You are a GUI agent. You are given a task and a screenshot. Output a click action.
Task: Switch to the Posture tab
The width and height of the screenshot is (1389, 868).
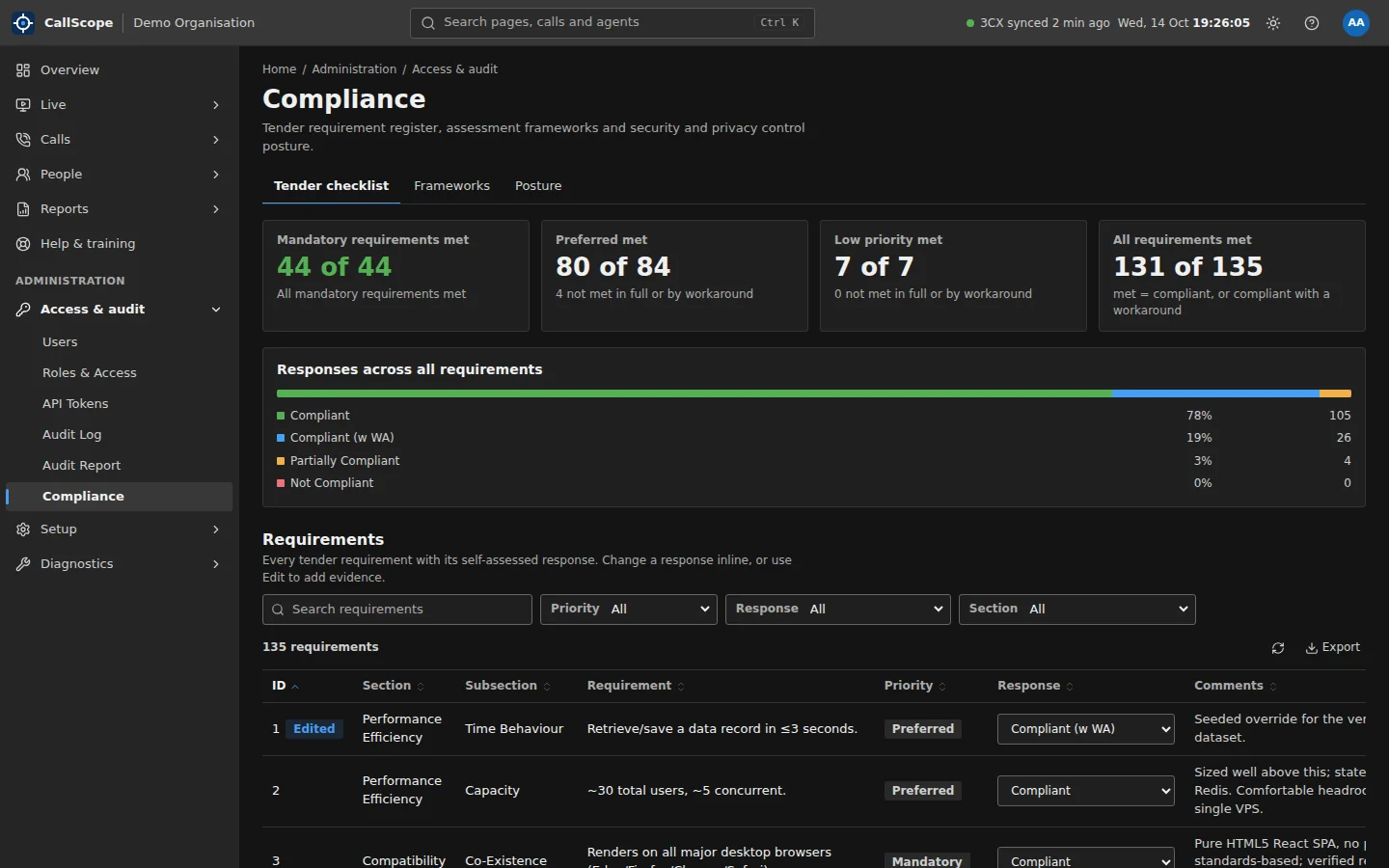tap(538, 185)
